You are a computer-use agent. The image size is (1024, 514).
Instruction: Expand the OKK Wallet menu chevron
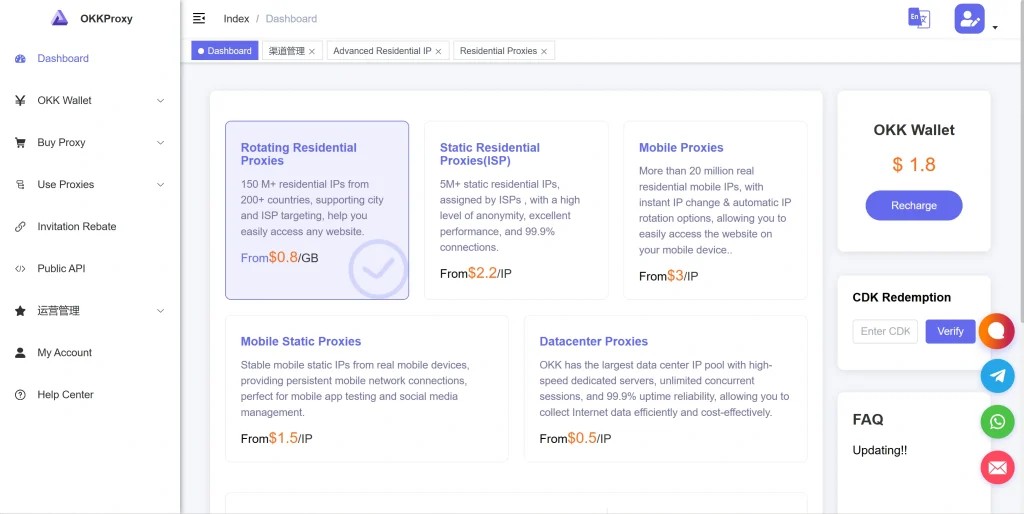pyautogui.click(x=161, y=101)
